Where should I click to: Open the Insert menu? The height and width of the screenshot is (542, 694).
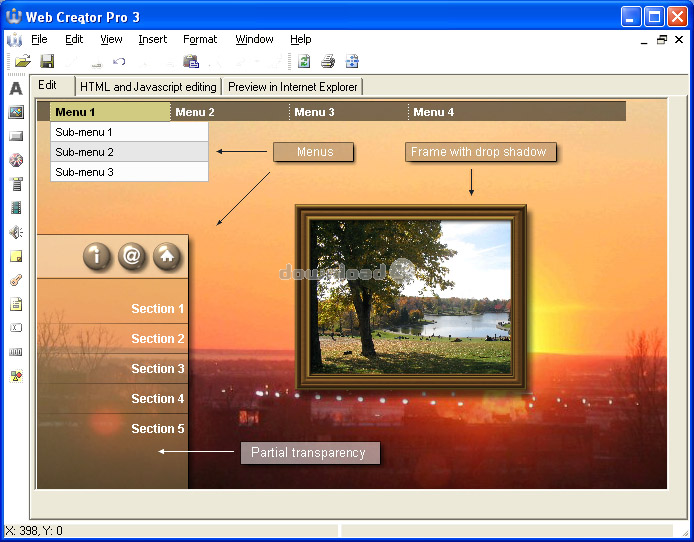pyautogui.click(x=153, y=39)
